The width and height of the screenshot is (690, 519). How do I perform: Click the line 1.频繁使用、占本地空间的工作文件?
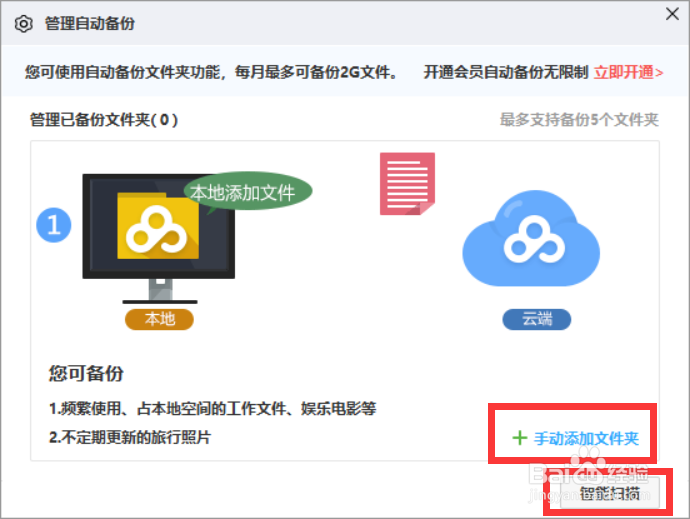[x=212, y=409]
